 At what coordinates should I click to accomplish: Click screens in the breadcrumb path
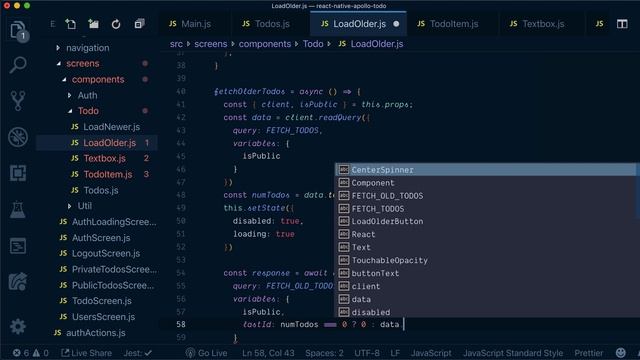pos(211,44)
